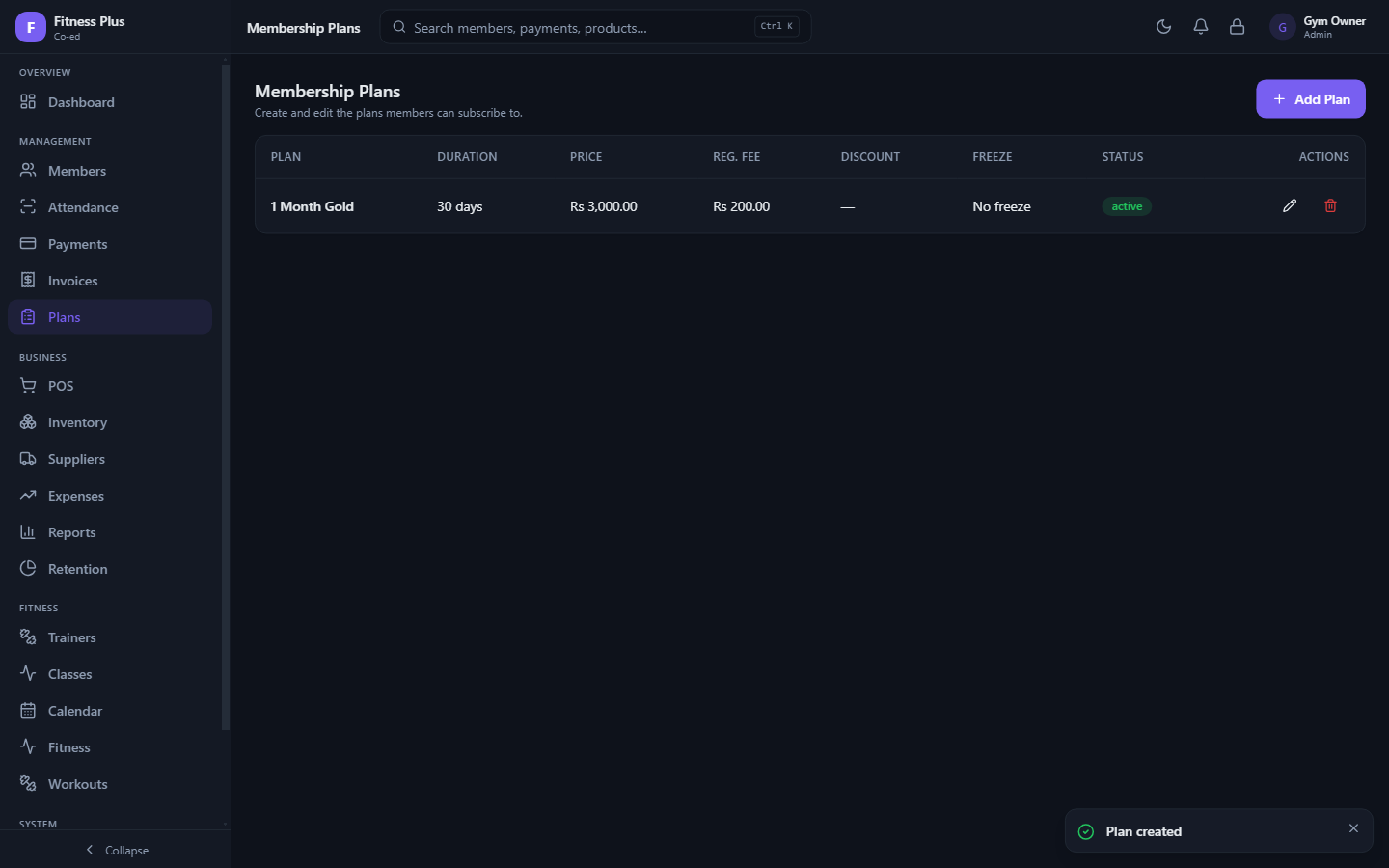Click the search magnifier icon
Screen dimensions: 1389x868
[x=398, y=27]
